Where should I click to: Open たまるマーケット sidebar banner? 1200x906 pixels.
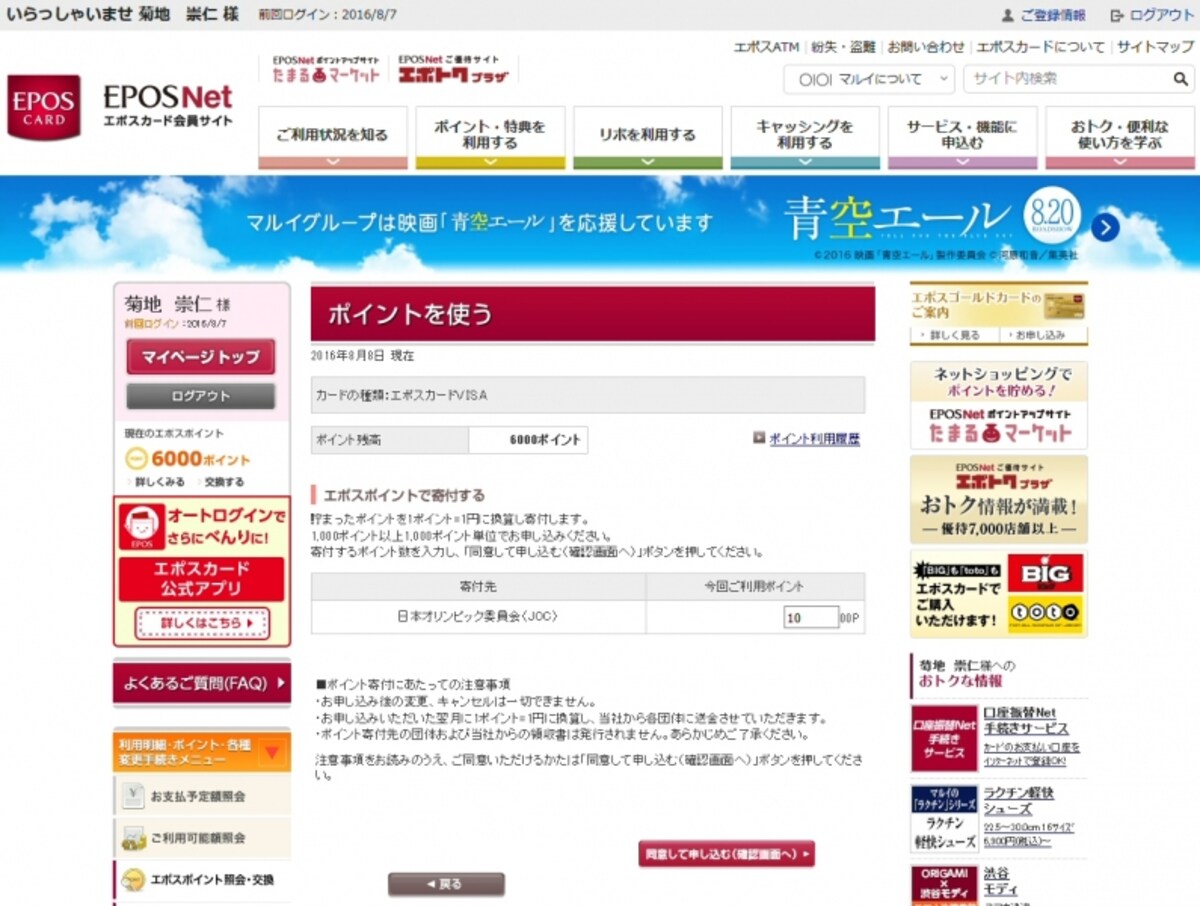click(998, 405)
